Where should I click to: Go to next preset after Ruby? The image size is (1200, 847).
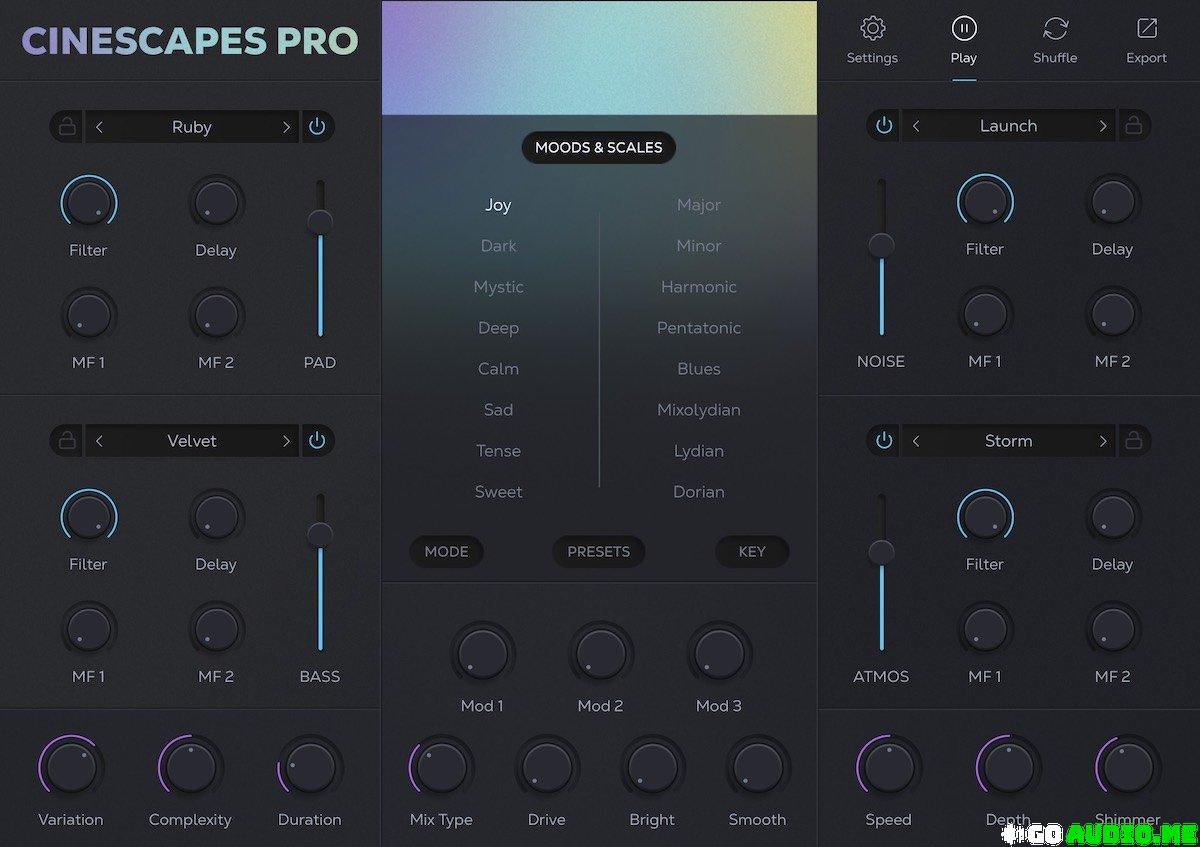pos(286,127)
